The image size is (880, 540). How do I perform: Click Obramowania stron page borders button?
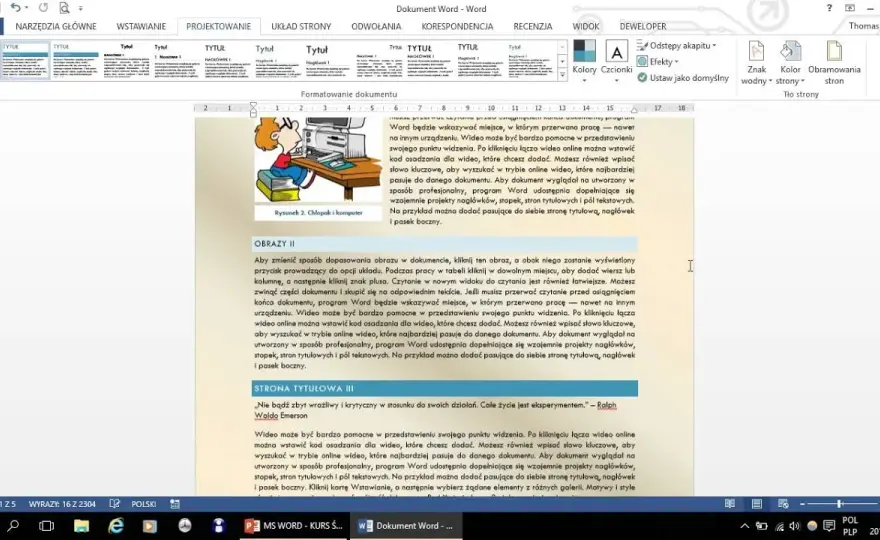pos(834,63)
